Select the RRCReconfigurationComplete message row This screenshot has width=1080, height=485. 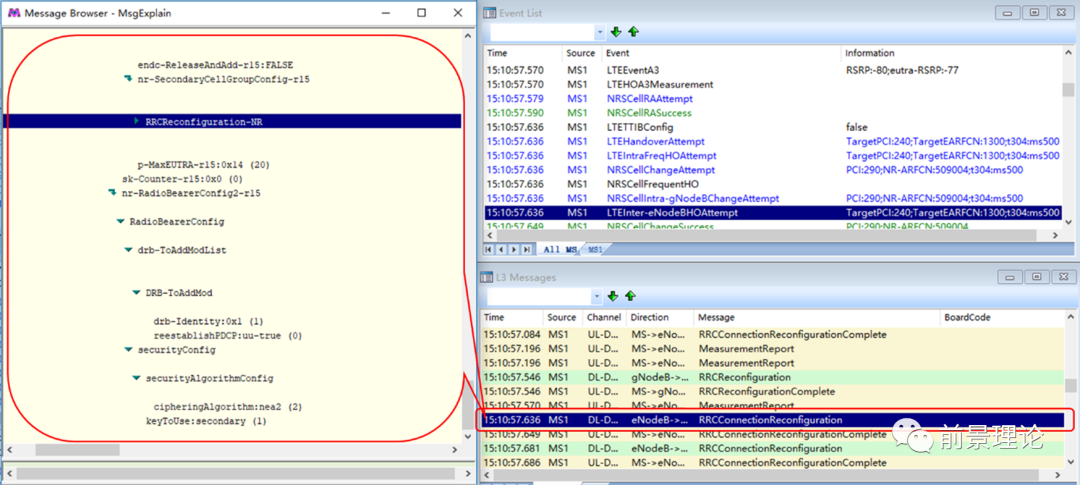coord(773,392)
